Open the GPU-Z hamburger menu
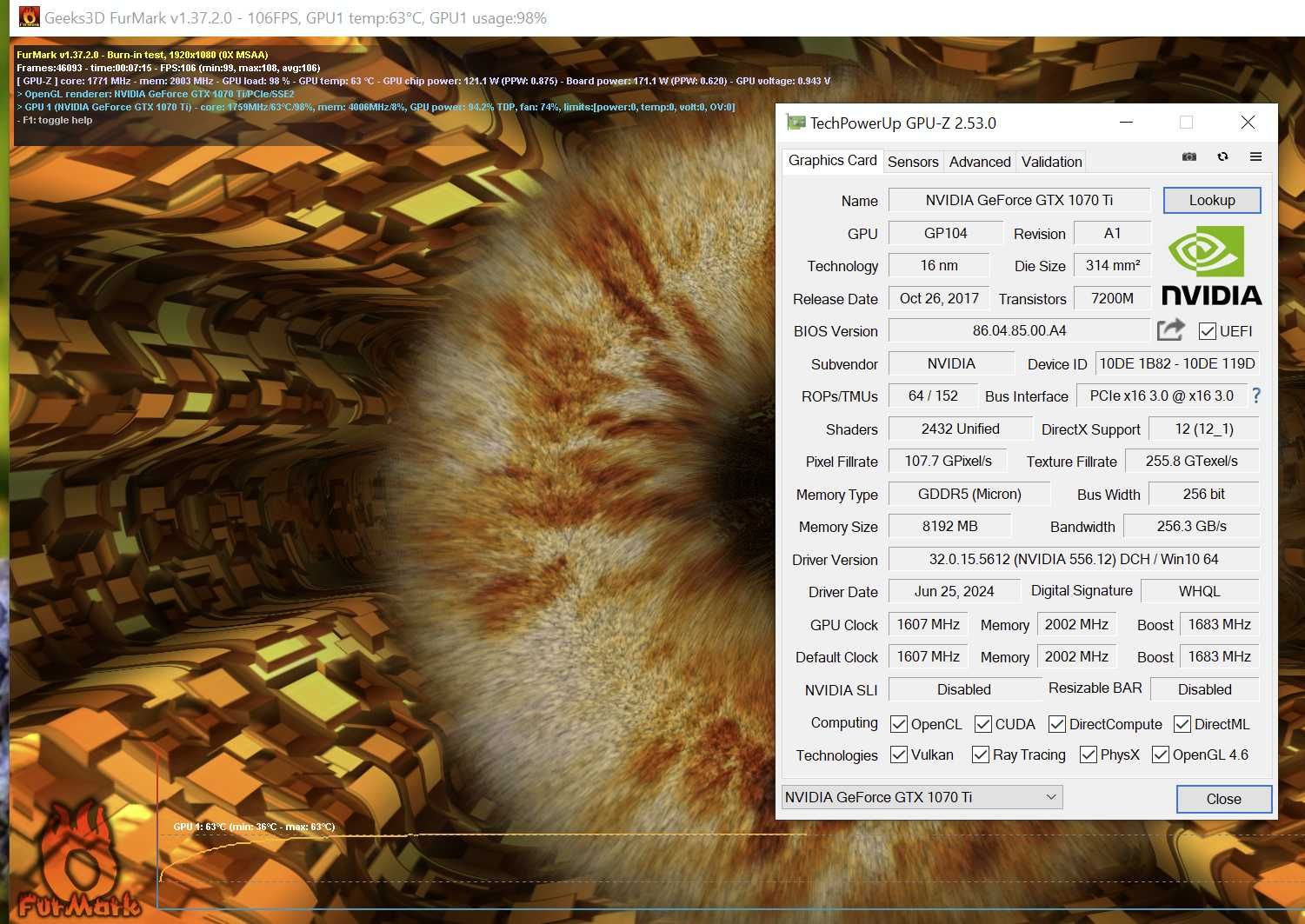This screenshot has width=1305, height=924. pos(1255,157)
